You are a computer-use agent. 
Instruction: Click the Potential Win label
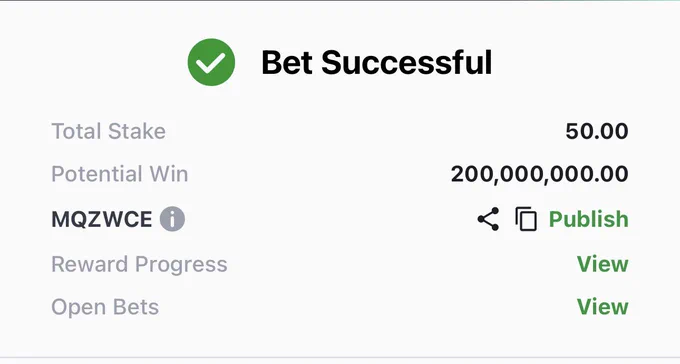pos(120,174)
